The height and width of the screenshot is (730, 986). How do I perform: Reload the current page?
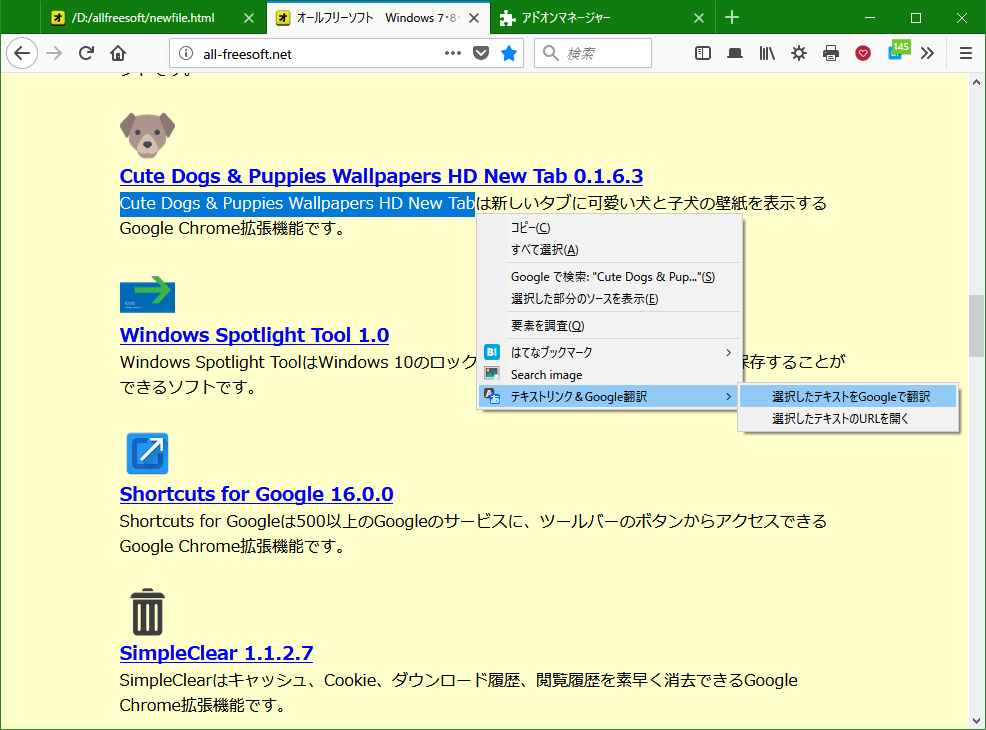coord(86,53)
